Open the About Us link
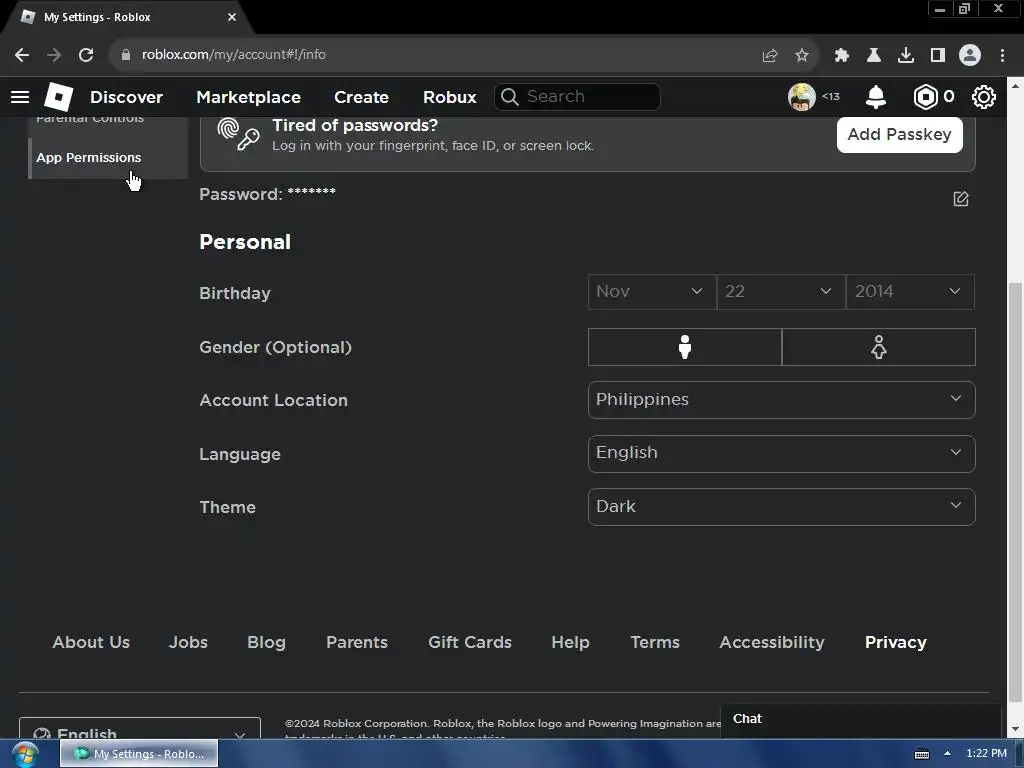This screenshot has height=768, width=1024. 91,642
